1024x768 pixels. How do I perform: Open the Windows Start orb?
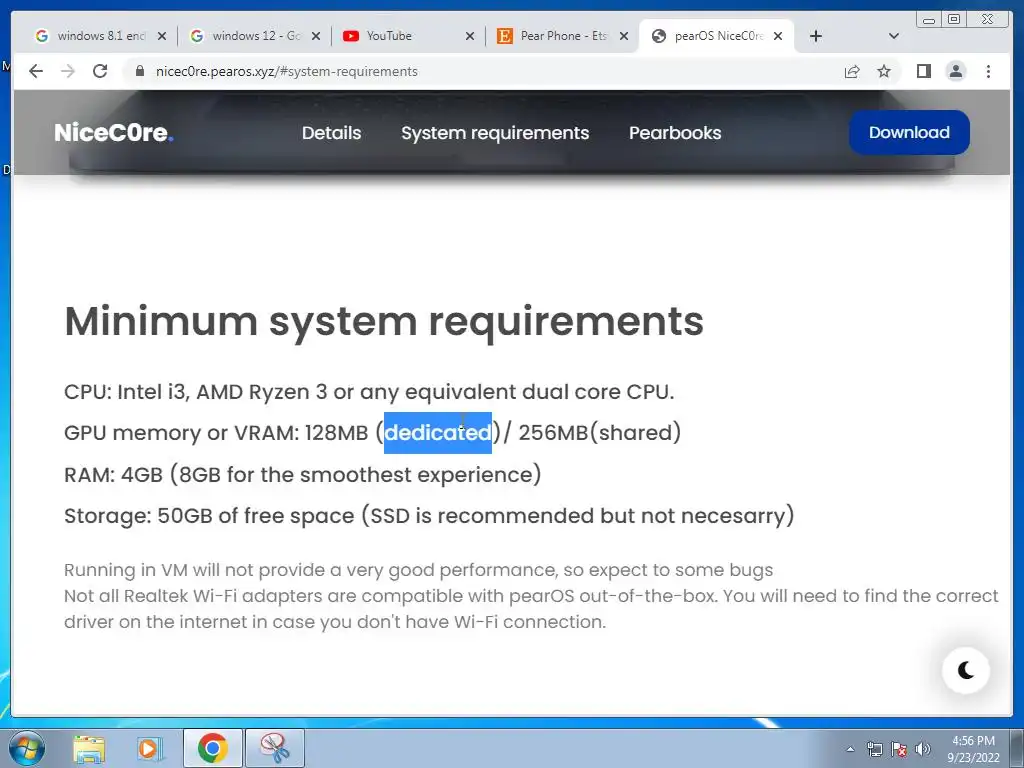27,748
